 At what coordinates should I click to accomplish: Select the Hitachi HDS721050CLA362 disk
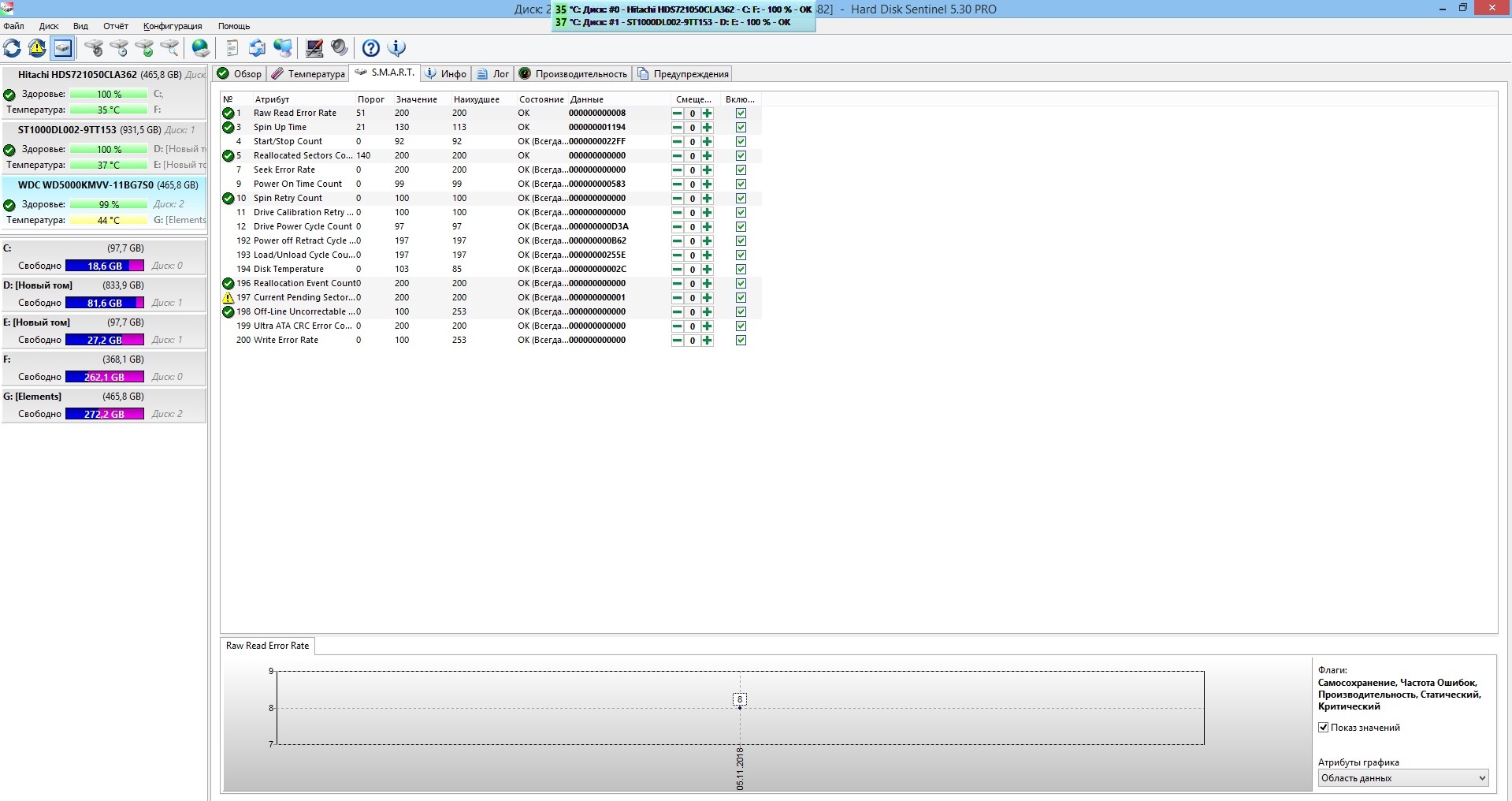pos(77,75)
